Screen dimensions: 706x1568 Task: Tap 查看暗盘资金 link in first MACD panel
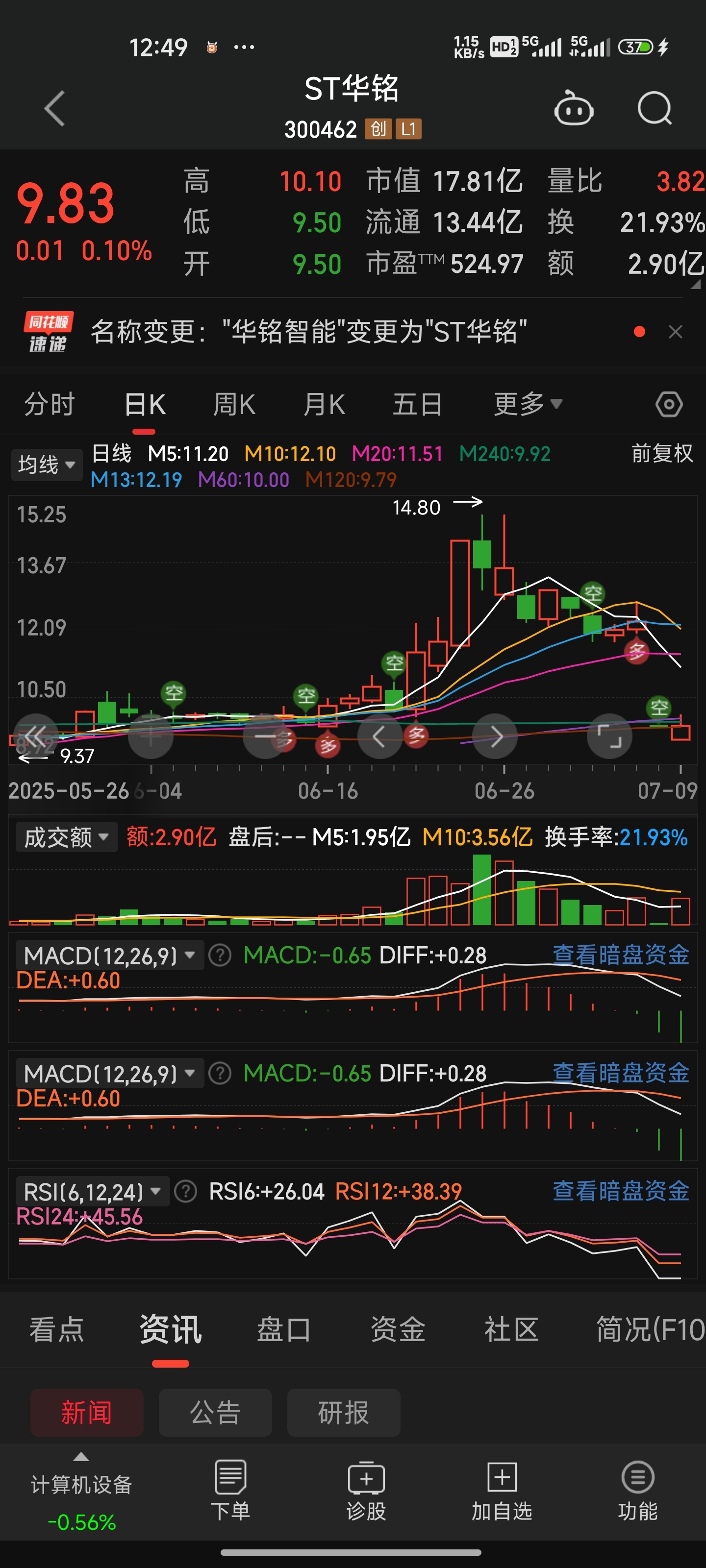click(621, 955)
